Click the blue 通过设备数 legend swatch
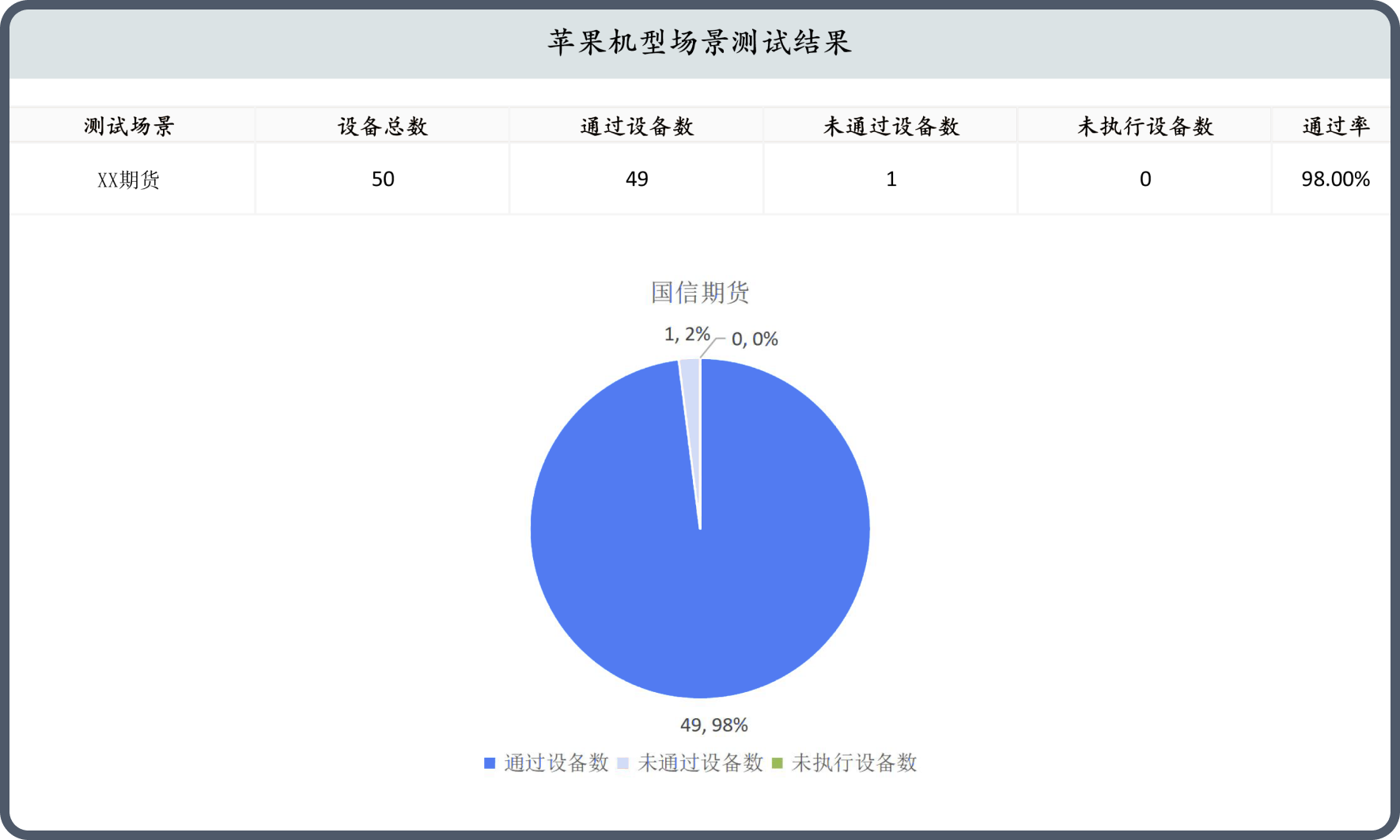The height and width of the screenshot is (840, 1400). click(x=490, y=763)
